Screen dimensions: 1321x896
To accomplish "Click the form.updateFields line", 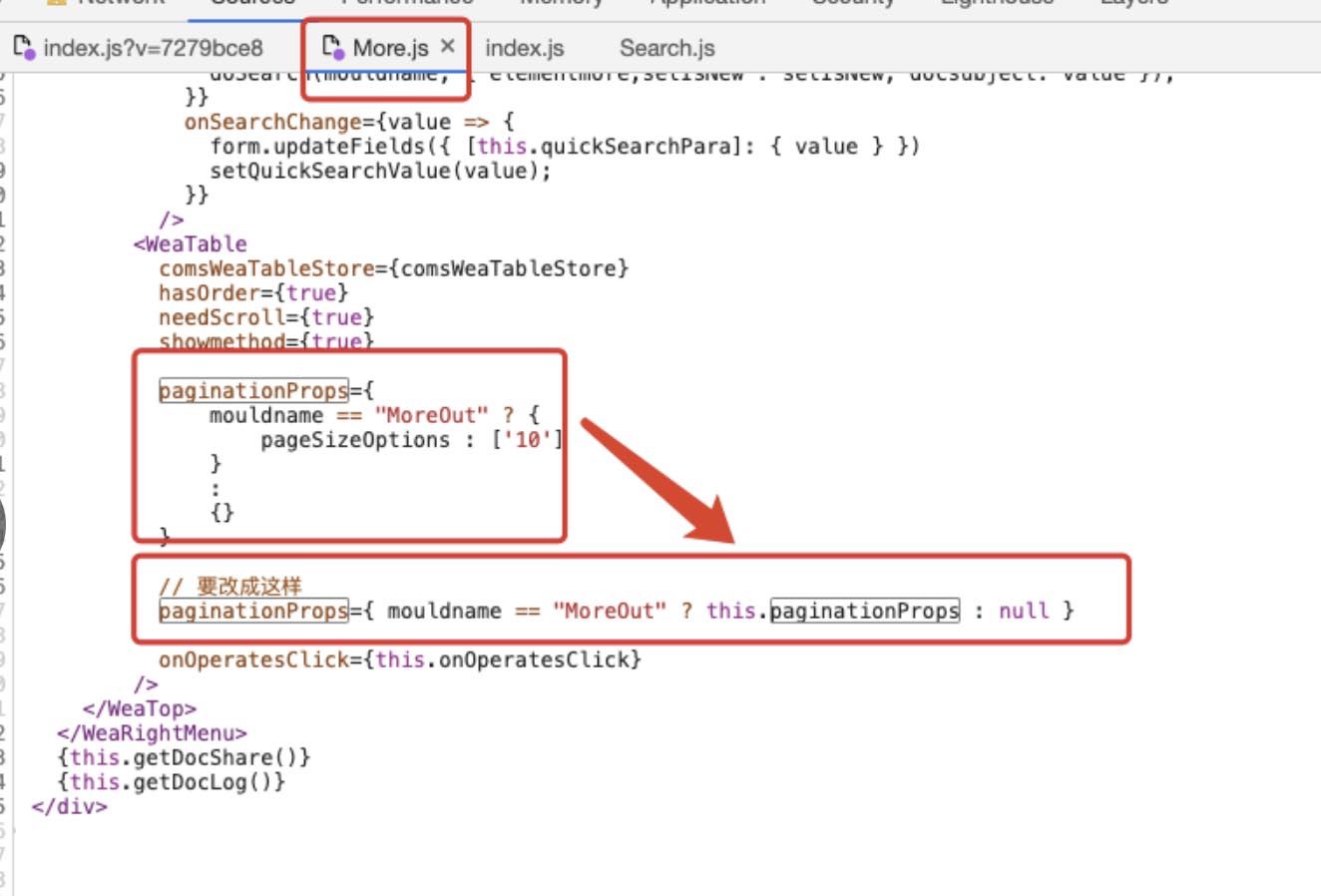I will [565, 147].
